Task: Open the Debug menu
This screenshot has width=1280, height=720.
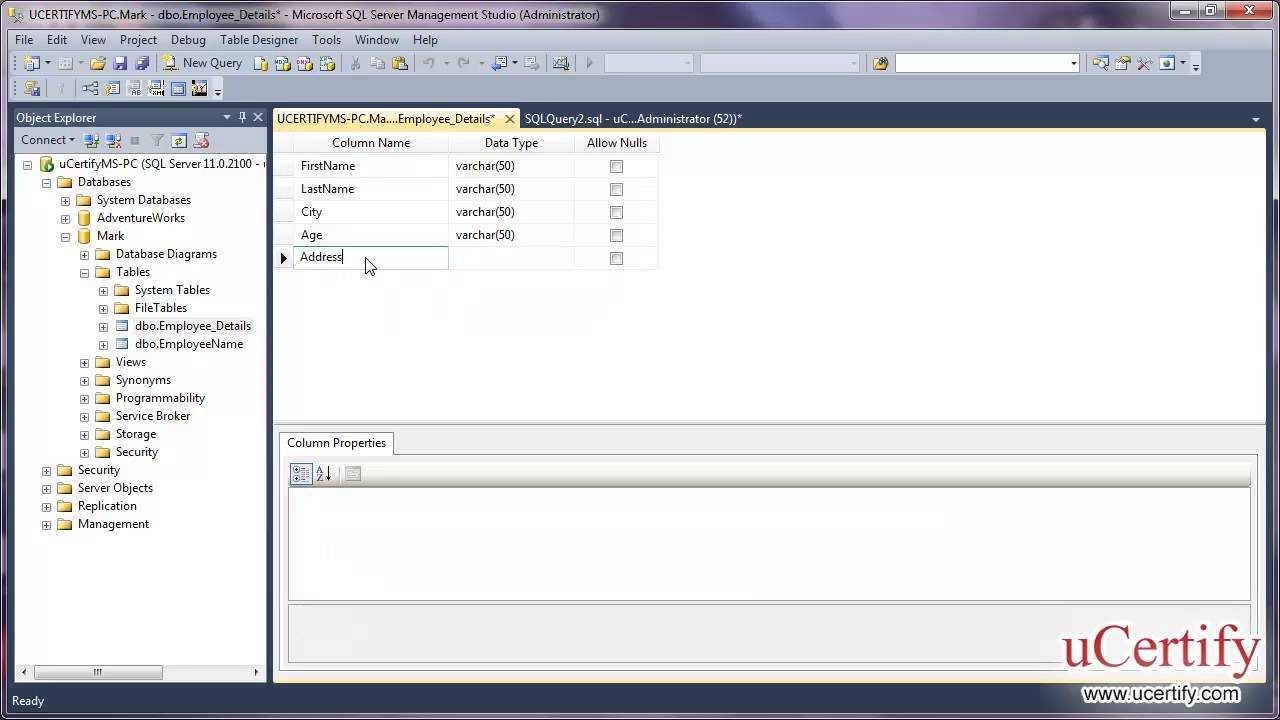Action: (188, 40)
